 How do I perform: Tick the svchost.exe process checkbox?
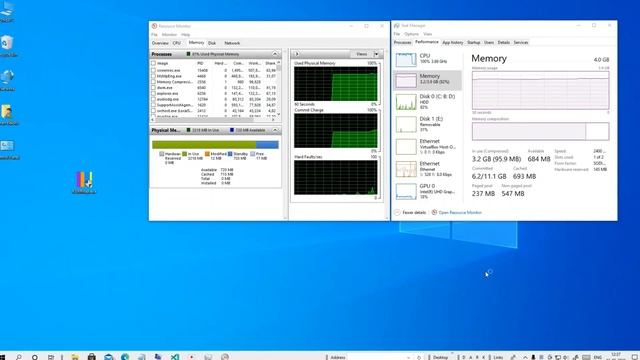click(153, 111)
